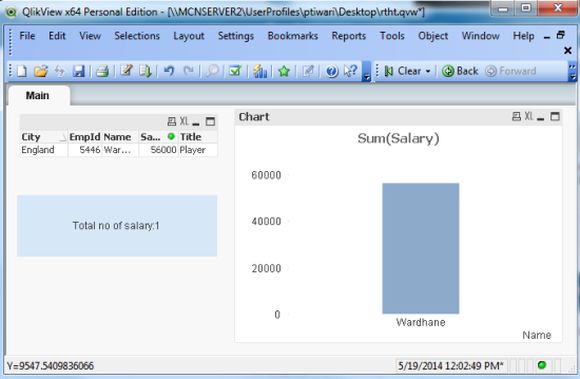This screenshot has height=379, width=580.
Task: Click the Title column header
Action: pyautogui.click(x=198, y=137)
